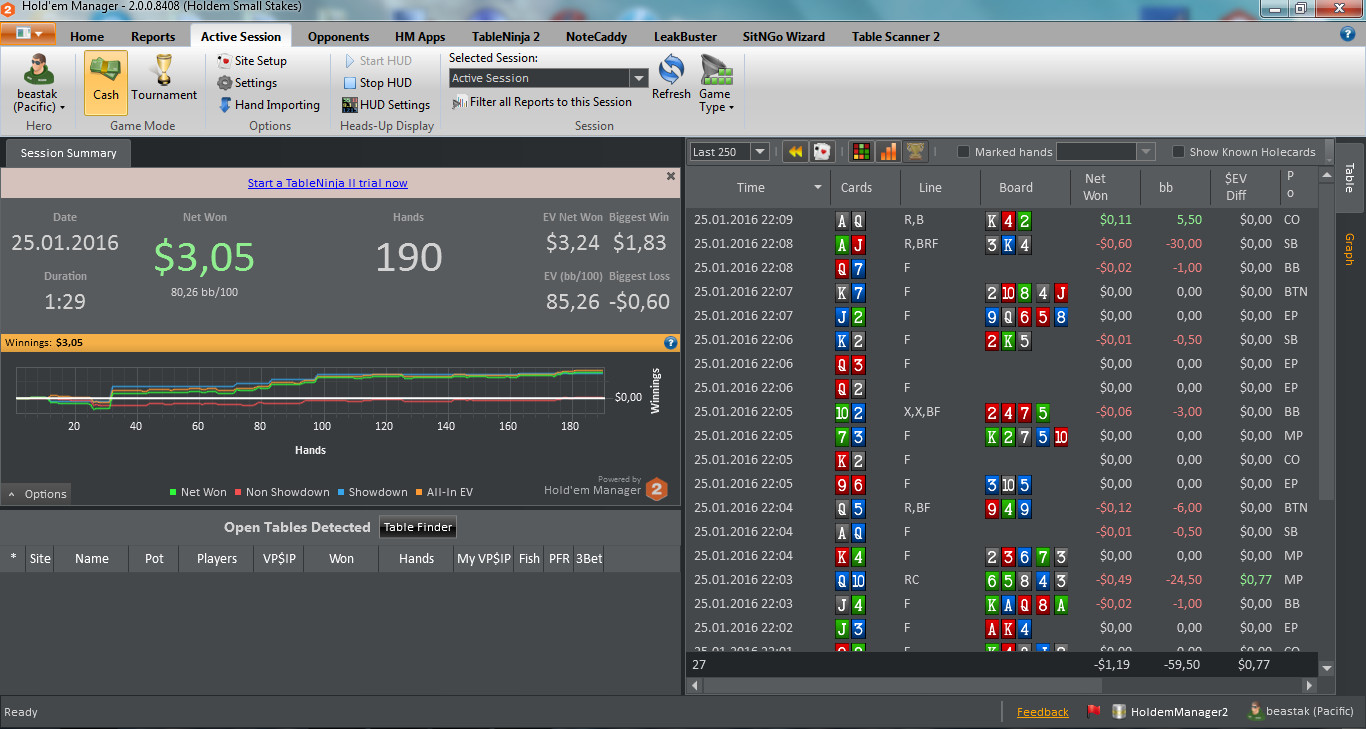Screen dimensions: 1366x729
Task: Click the horizontal scrollbar right arrow in hands list
Action: tap(1311, 686)
